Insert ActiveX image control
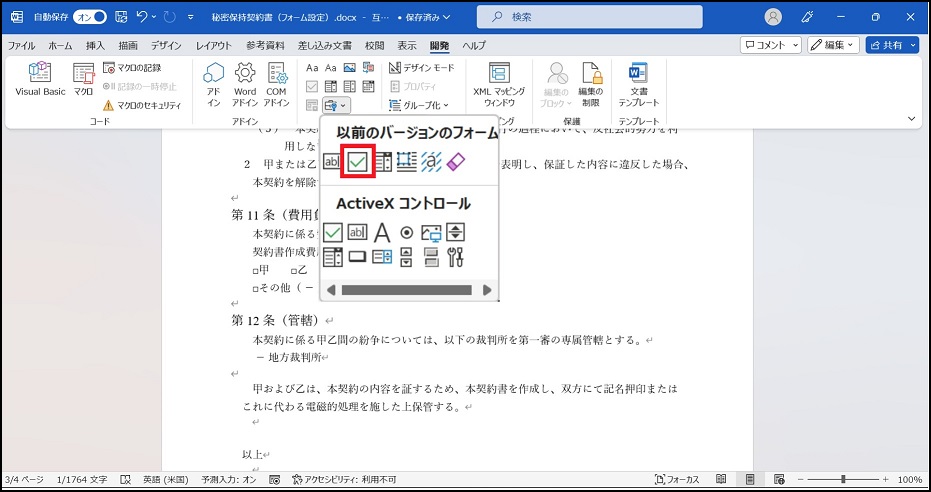 click(431, 233)
